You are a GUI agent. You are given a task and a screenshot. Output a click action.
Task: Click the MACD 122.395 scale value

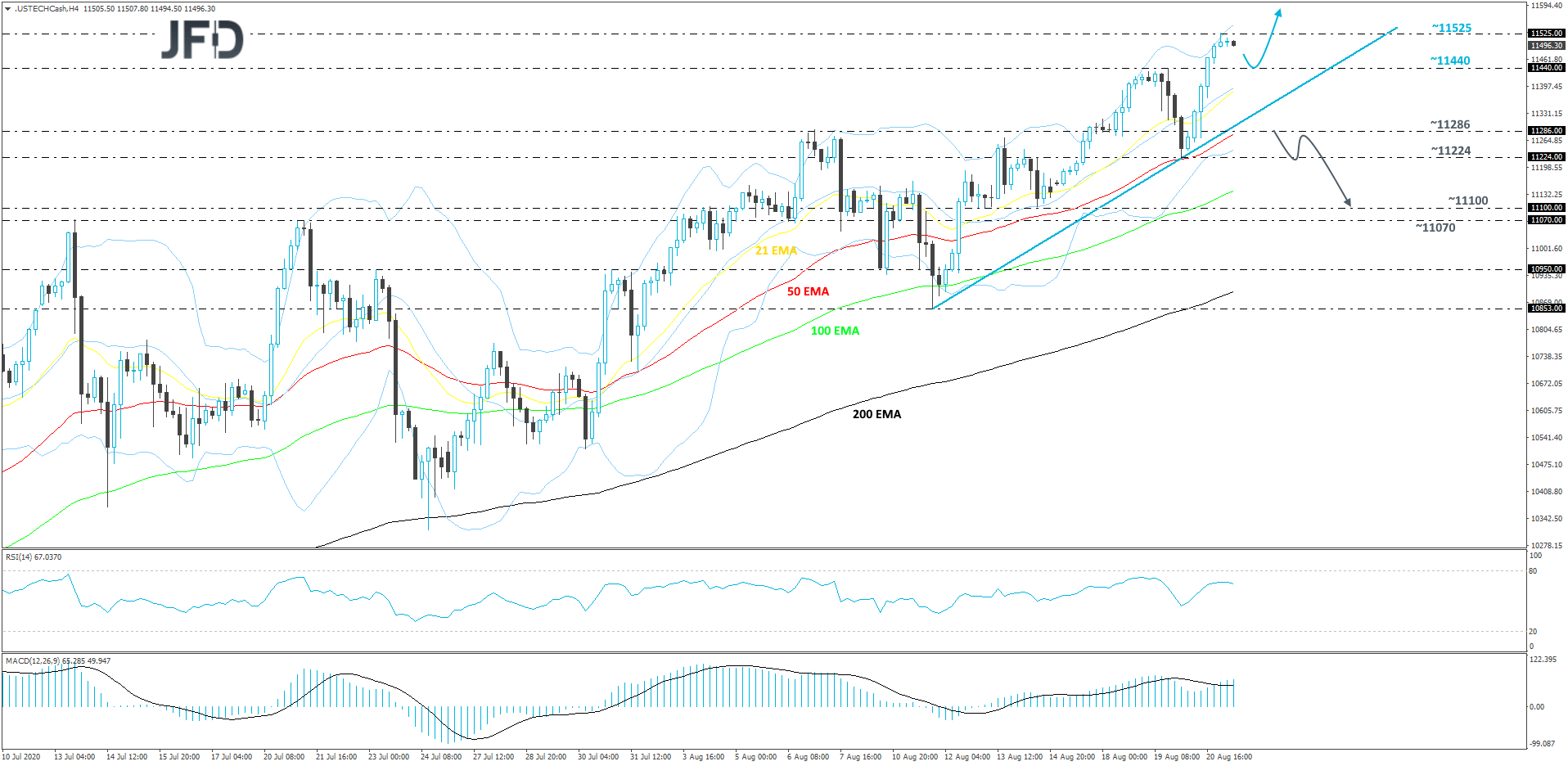click(1543, 659)
